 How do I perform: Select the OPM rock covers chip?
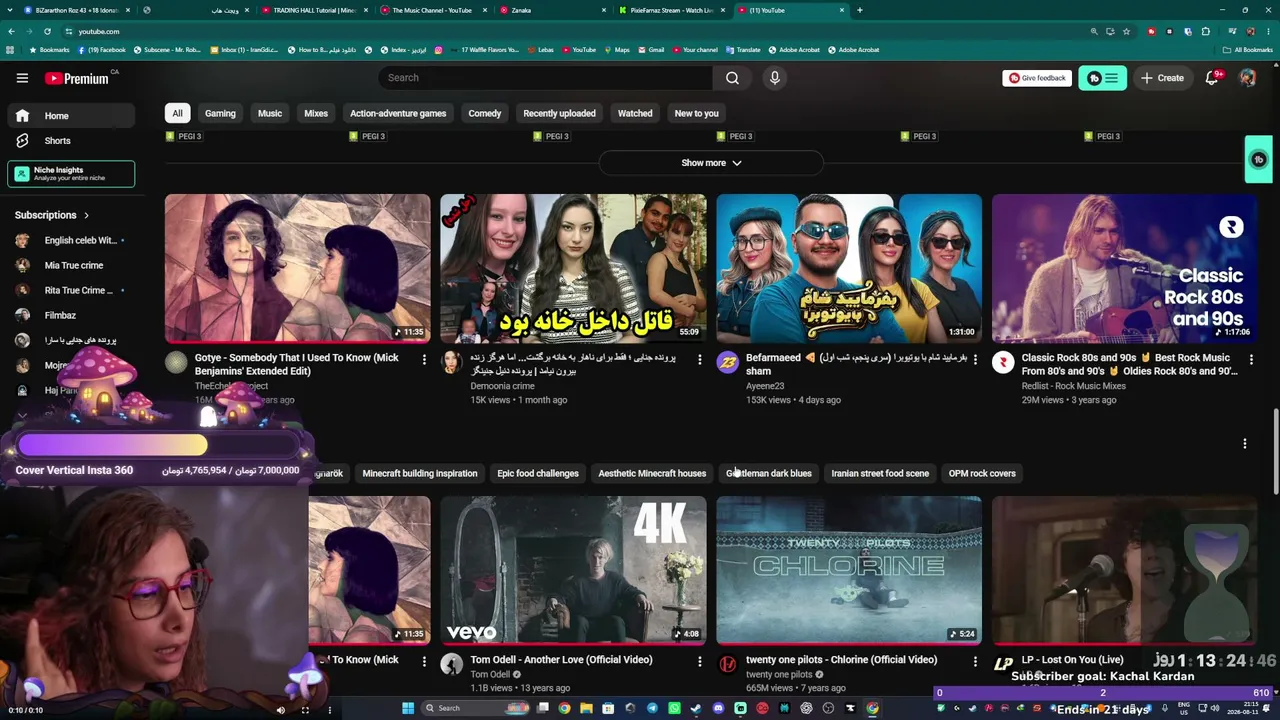(x=982, y=473)
